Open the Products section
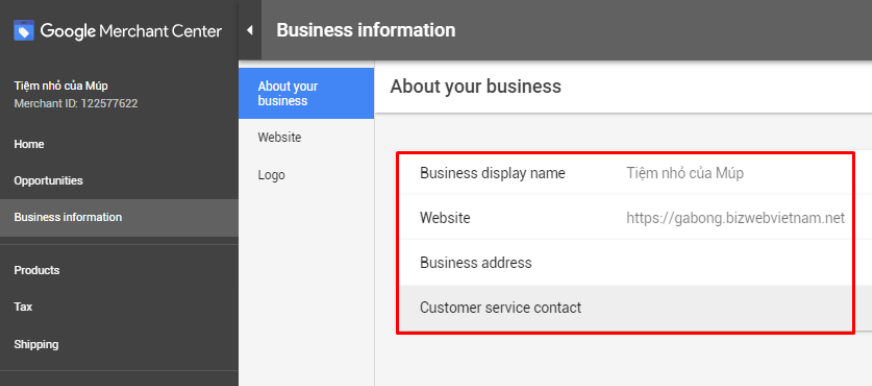 [x=37, y=270]
